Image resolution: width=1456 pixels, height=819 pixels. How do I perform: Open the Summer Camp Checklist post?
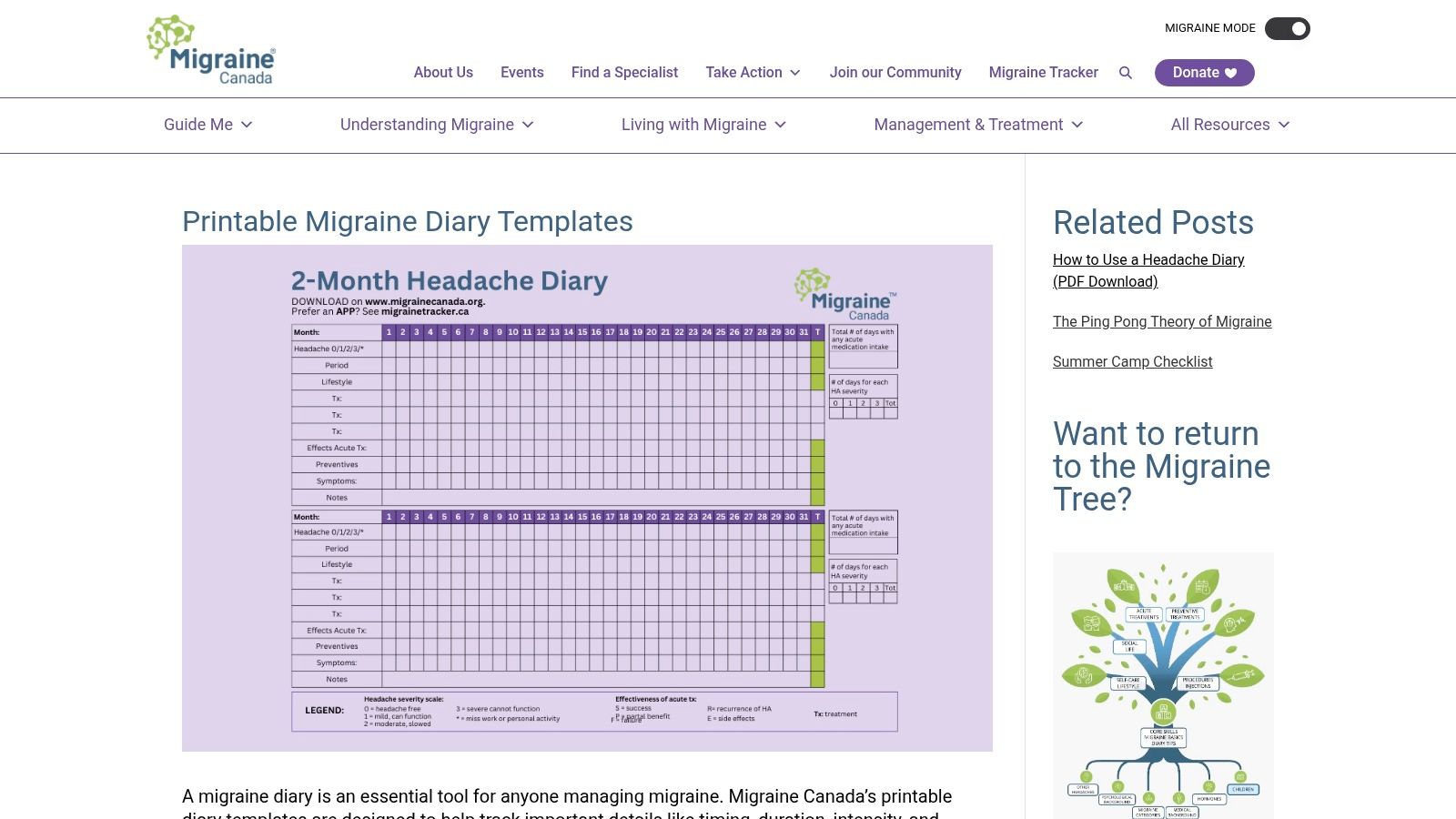coord(1132,361)
